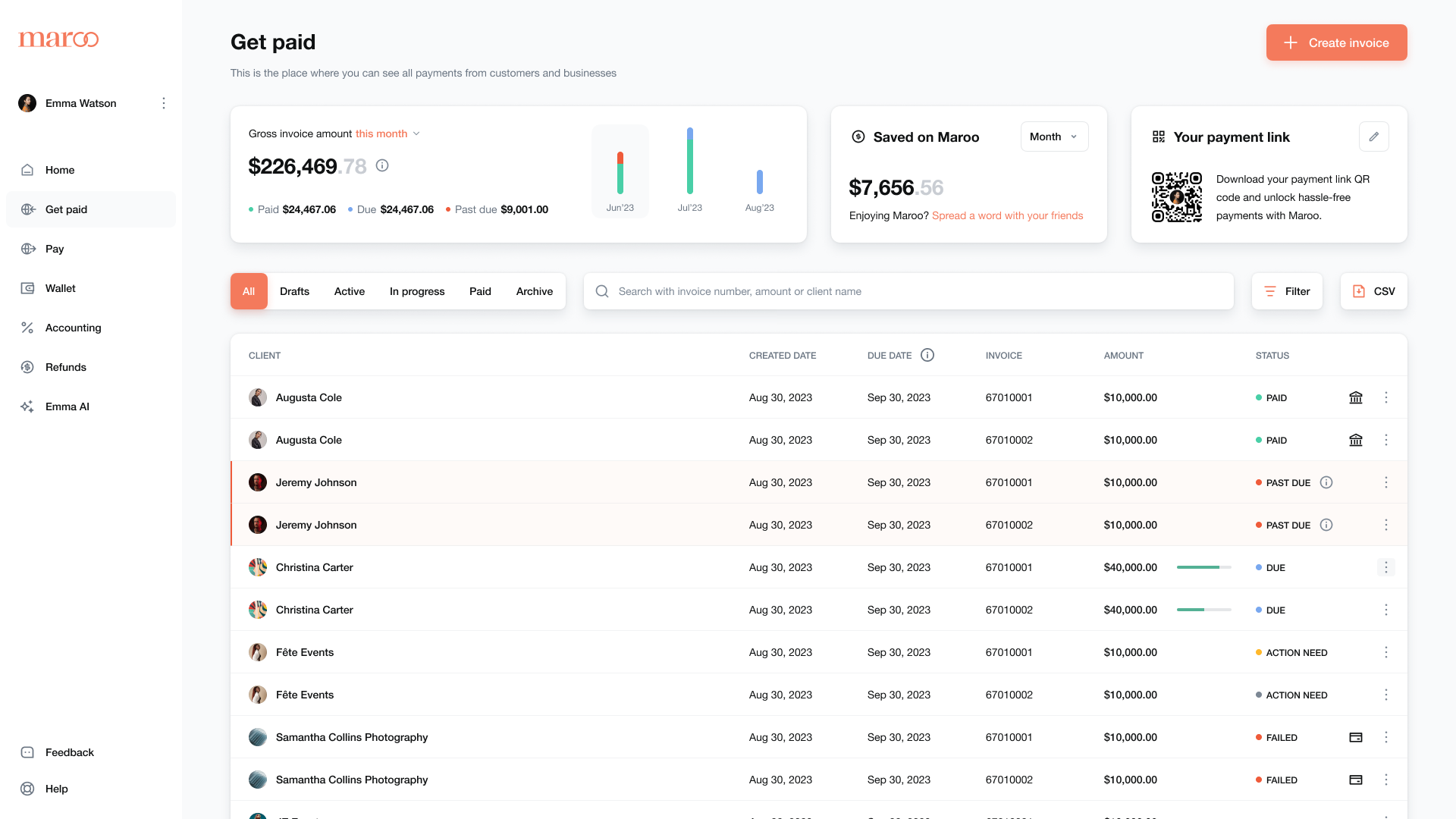This screenshot has height=819, width=1456.
Task: Open row menu for Jeremy Johnson invoice 67010001
Action: (1386, 482)
